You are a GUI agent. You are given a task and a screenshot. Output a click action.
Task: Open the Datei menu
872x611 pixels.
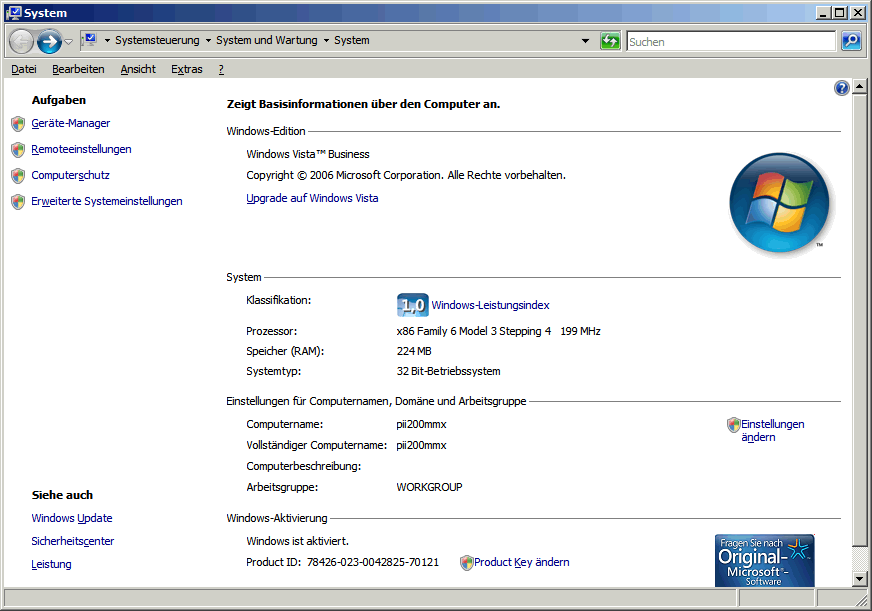(24, 69)
